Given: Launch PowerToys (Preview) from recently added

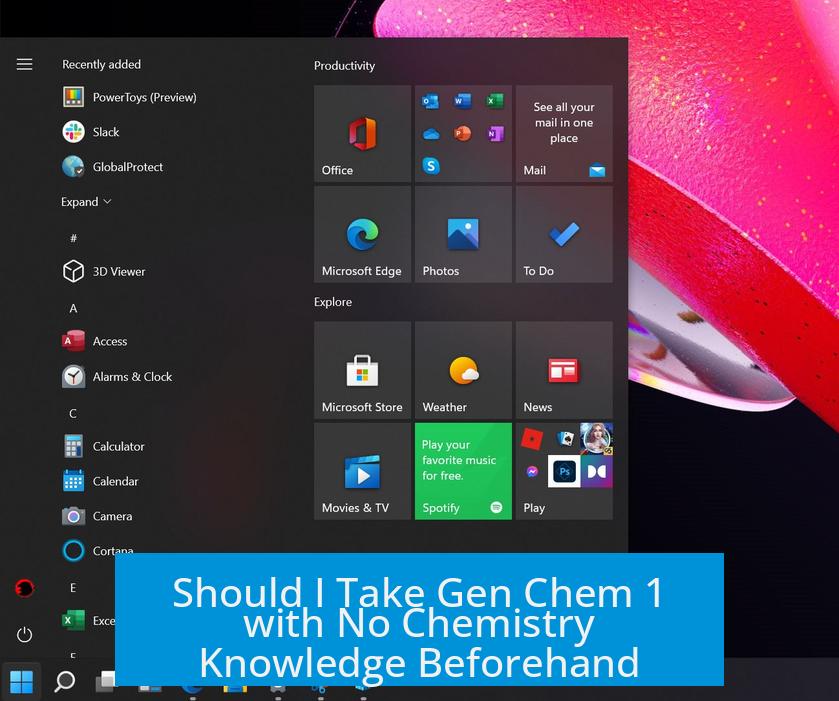Looking at the screenshot, I should (x=129, y=97).
